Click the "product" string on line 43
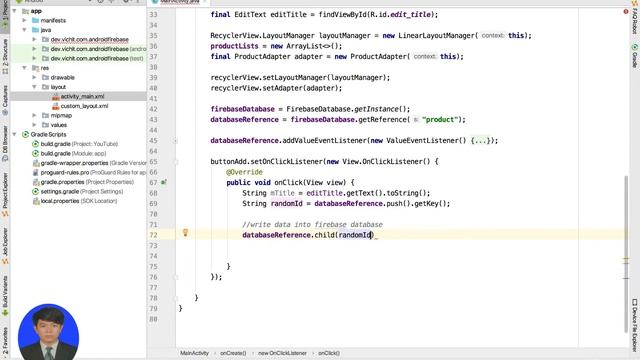The width and height of the screenshot is (640, 360). [x=440, y=120]
